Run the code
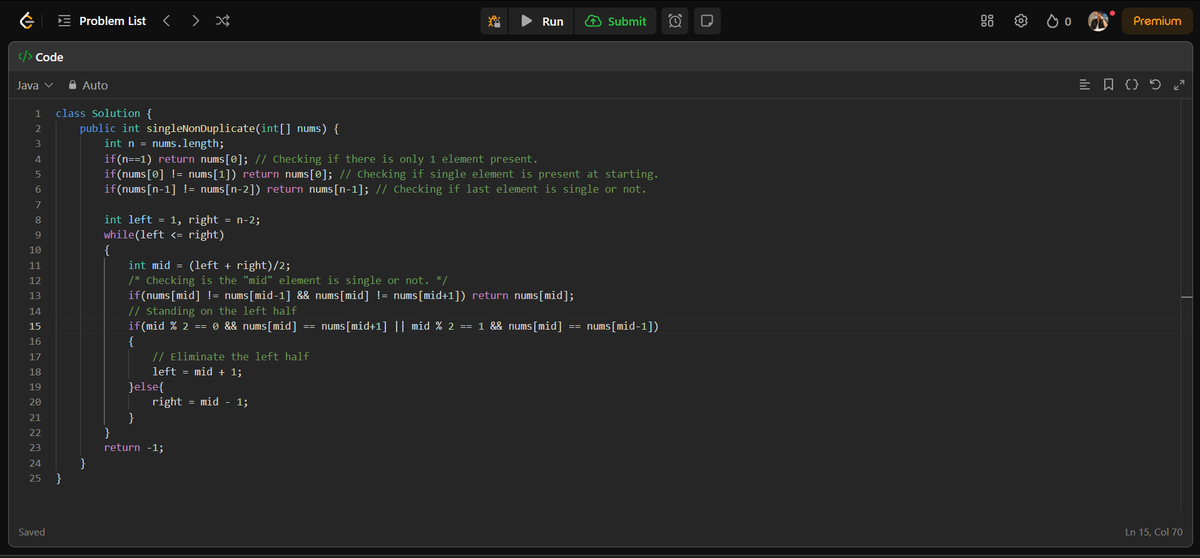Viewport: 1200px width, 558px height. coord(542,21)
